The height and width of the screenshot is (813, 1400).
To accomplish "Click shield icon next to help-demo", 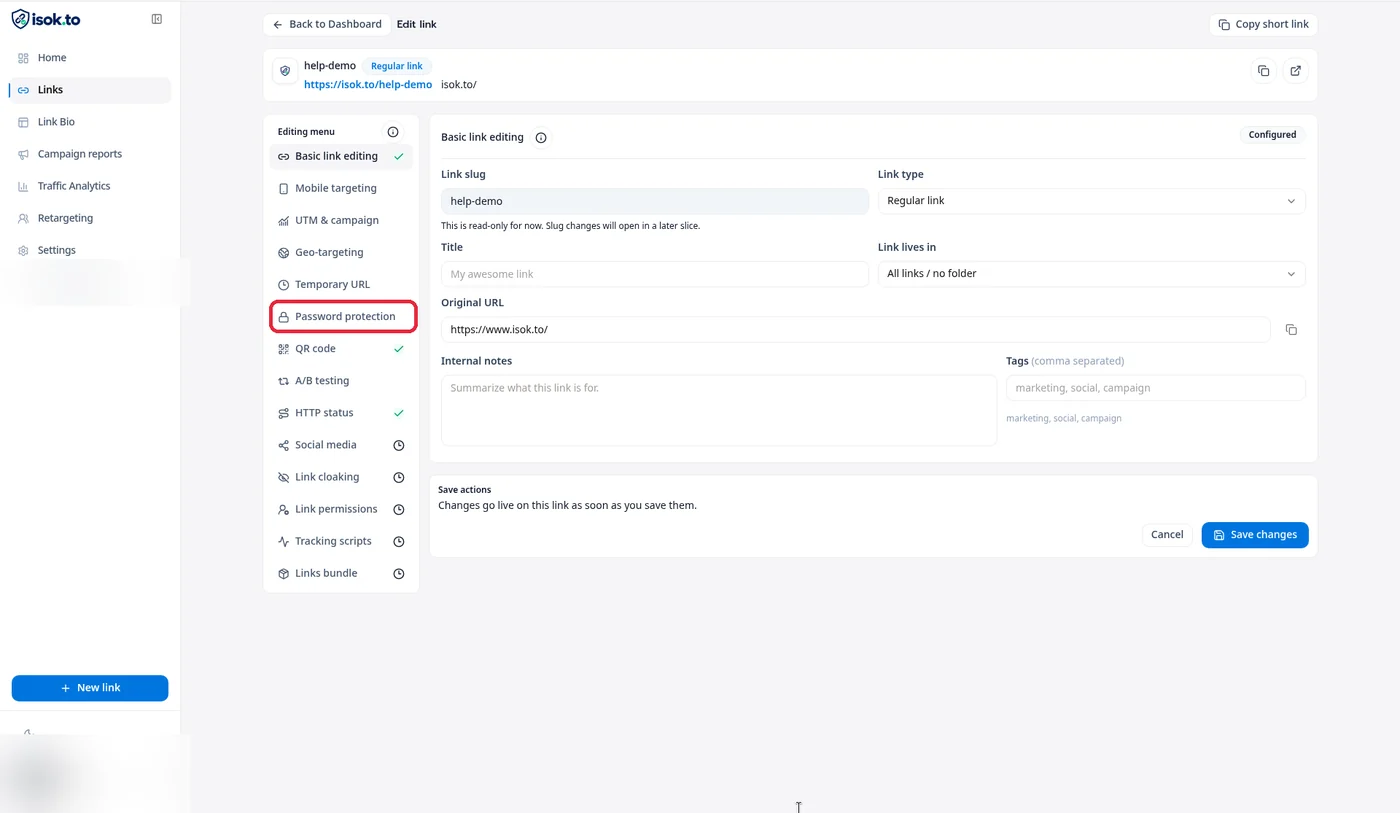I will 285,72.
